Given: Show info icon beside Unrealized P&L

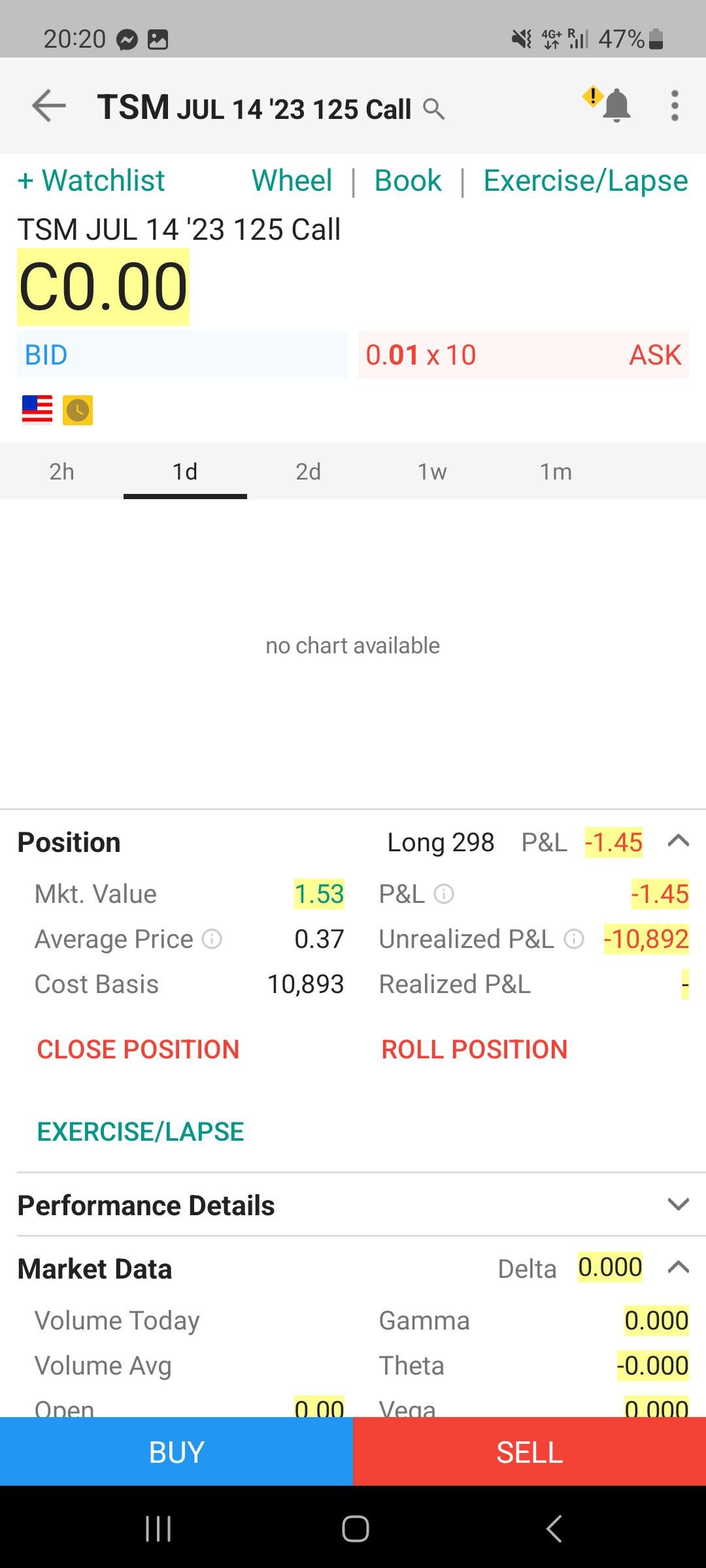Looking at the screenshot, I should (x=573, y=939).
